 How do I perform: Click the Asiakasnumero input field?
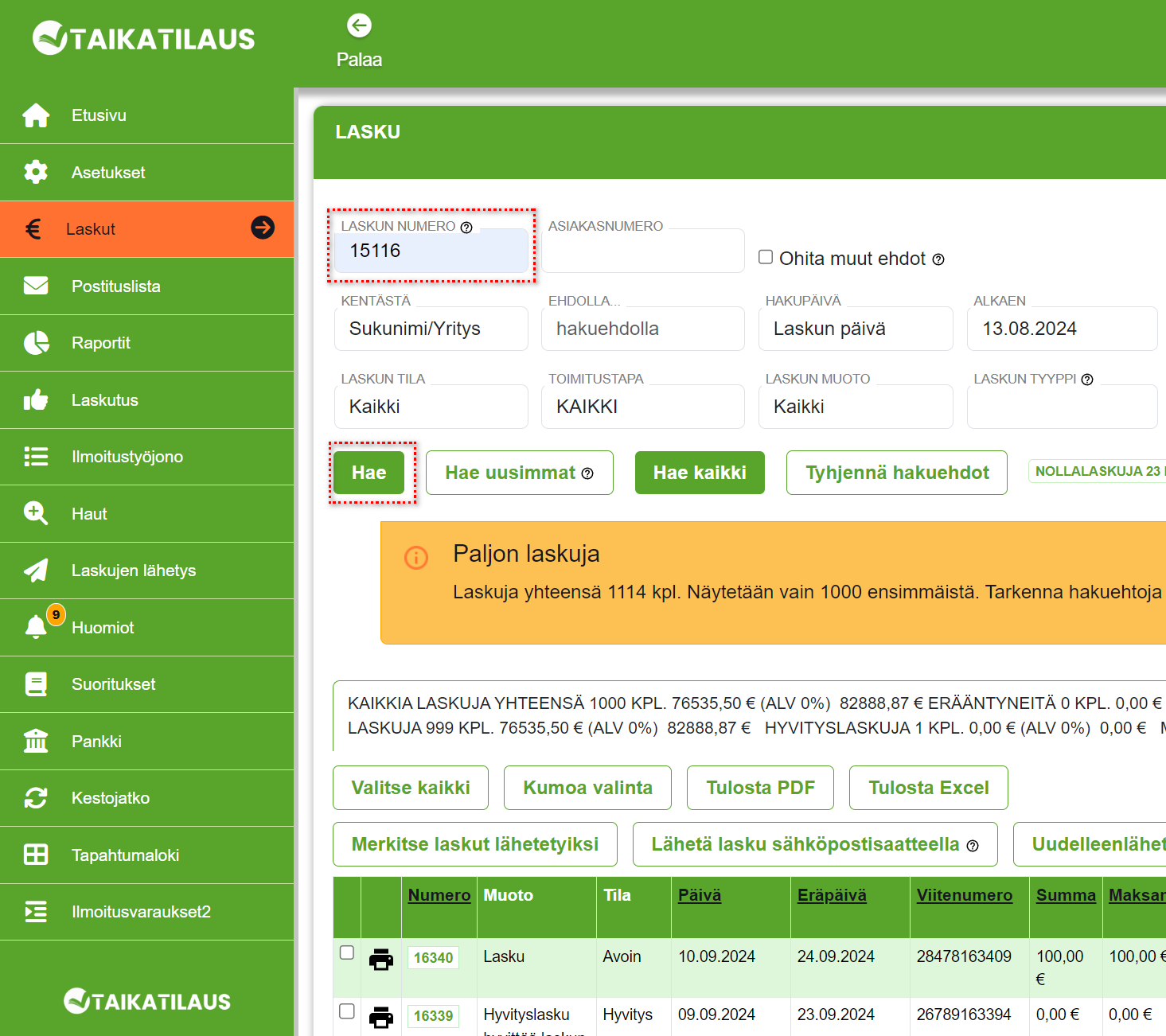(x=643, y=251)
